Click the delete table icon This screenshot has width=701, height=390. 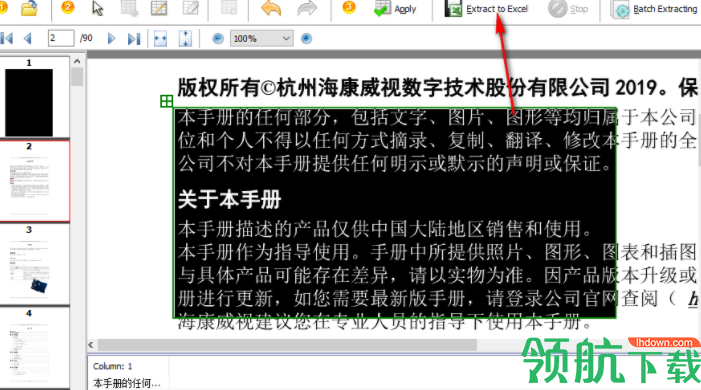click(x=229, y=8)
